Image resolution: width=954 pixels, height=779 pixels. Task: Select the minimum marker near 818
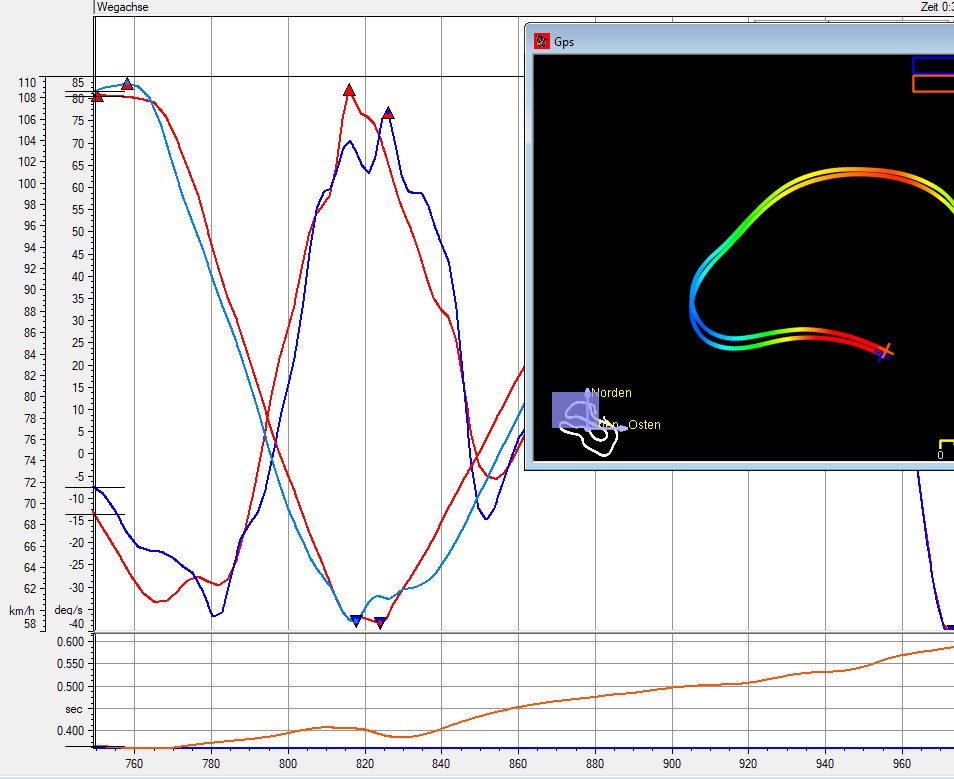pos(356,621)
